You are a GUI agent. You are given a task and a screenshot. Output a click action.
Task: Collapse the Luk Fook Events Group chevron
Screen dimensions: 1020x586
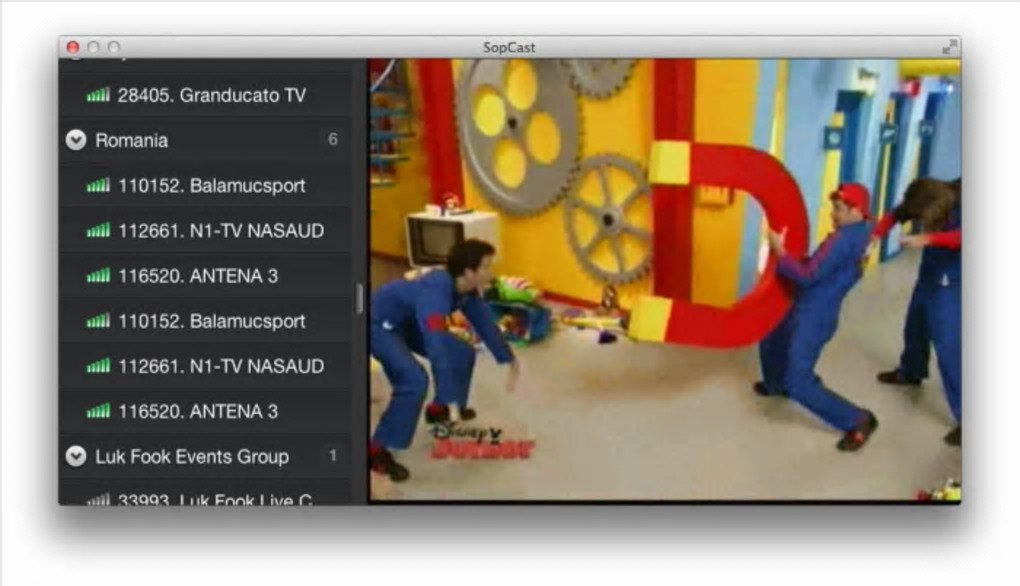click(x=76, y=456)
